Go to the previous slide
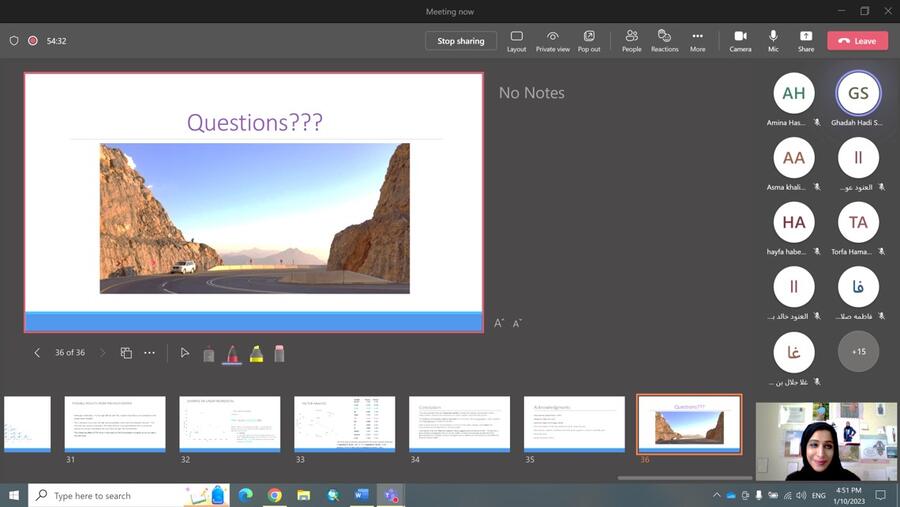This screenshot has height=507, width=900. click(x=37, y=353)
